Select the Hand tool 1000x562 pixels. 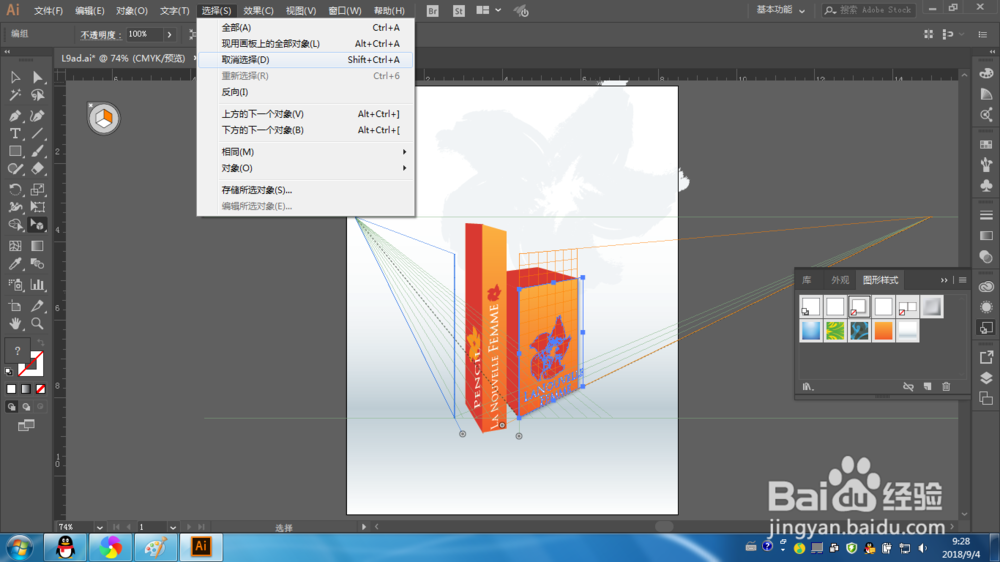pos(15,323)
